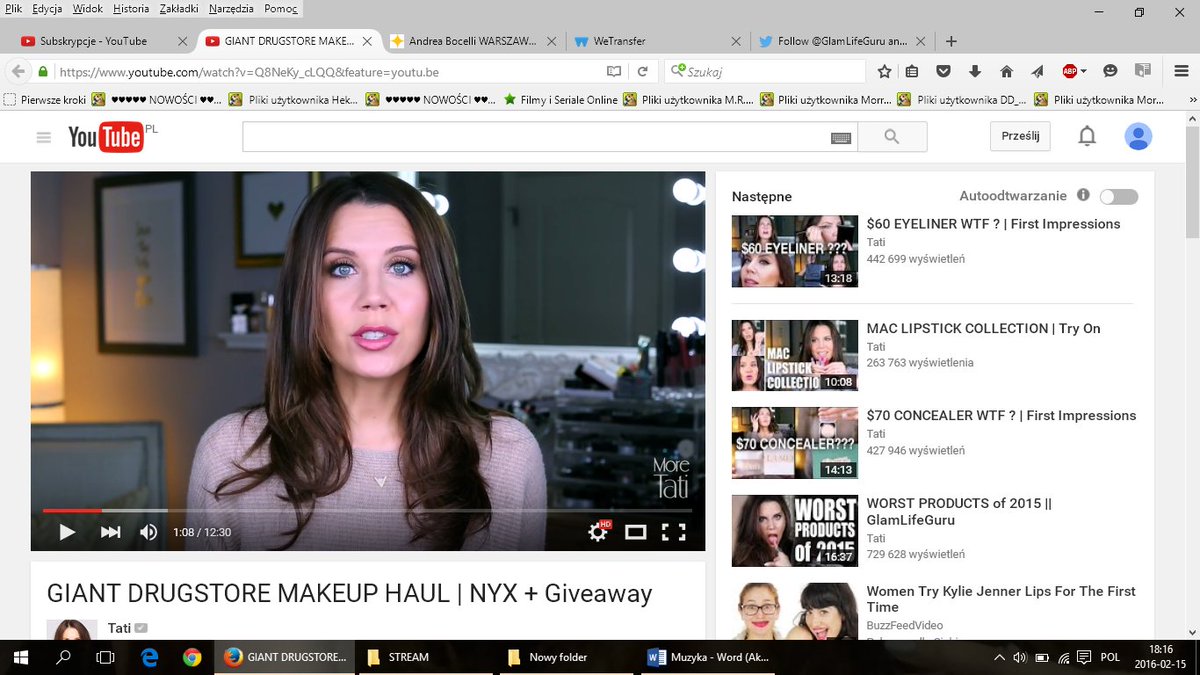Open Firefox Hello smiley icon
Screen dimensions: 1200x675
(x=1110, y=71)
